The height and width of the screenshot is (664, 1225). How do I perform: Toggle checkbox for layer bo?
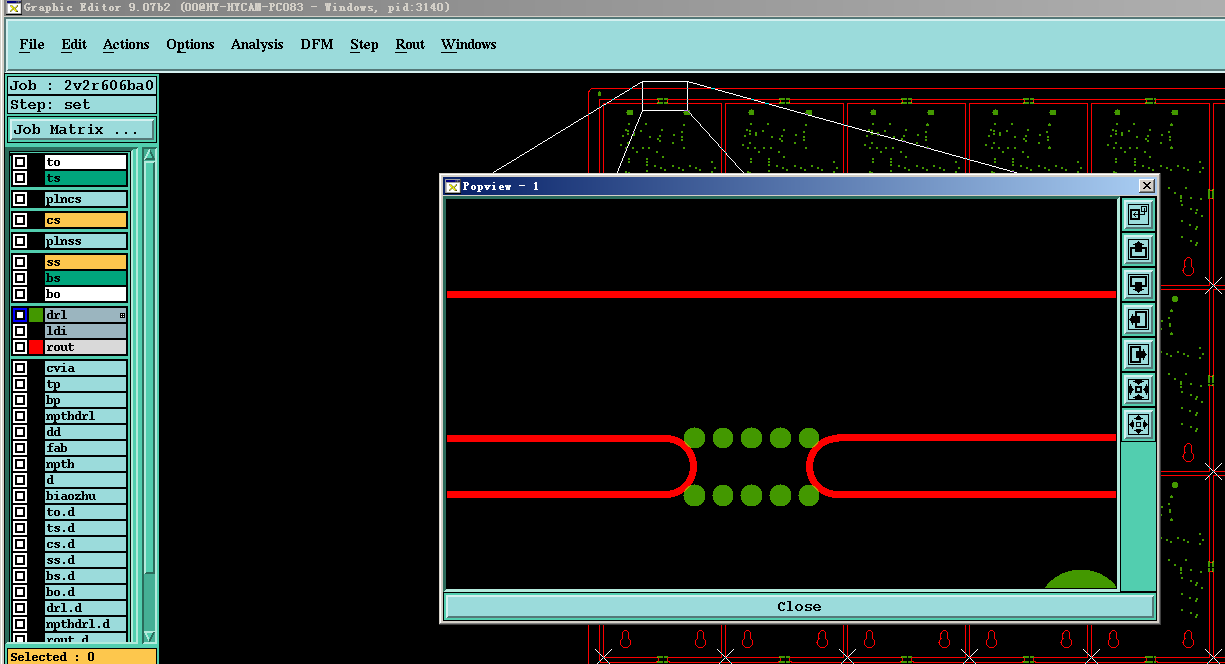coord(20,294)
